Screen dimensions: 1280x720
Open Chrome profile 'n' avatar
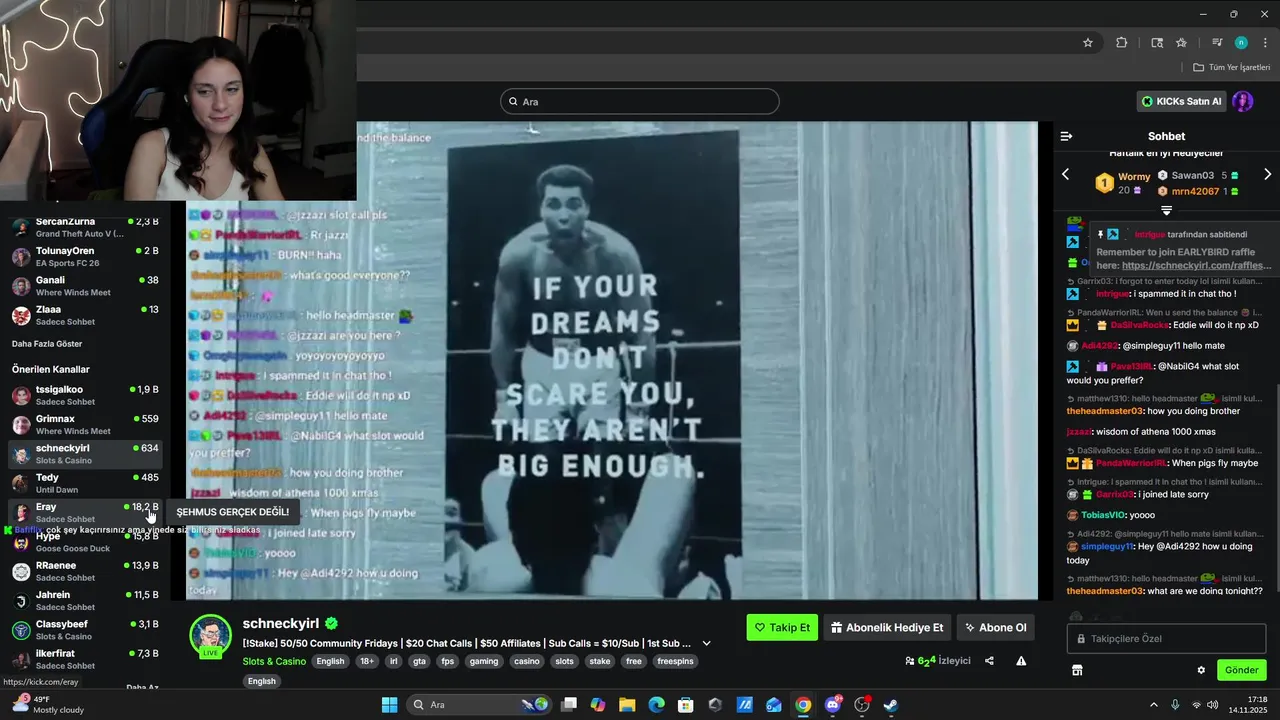[x=1241, y=42]
